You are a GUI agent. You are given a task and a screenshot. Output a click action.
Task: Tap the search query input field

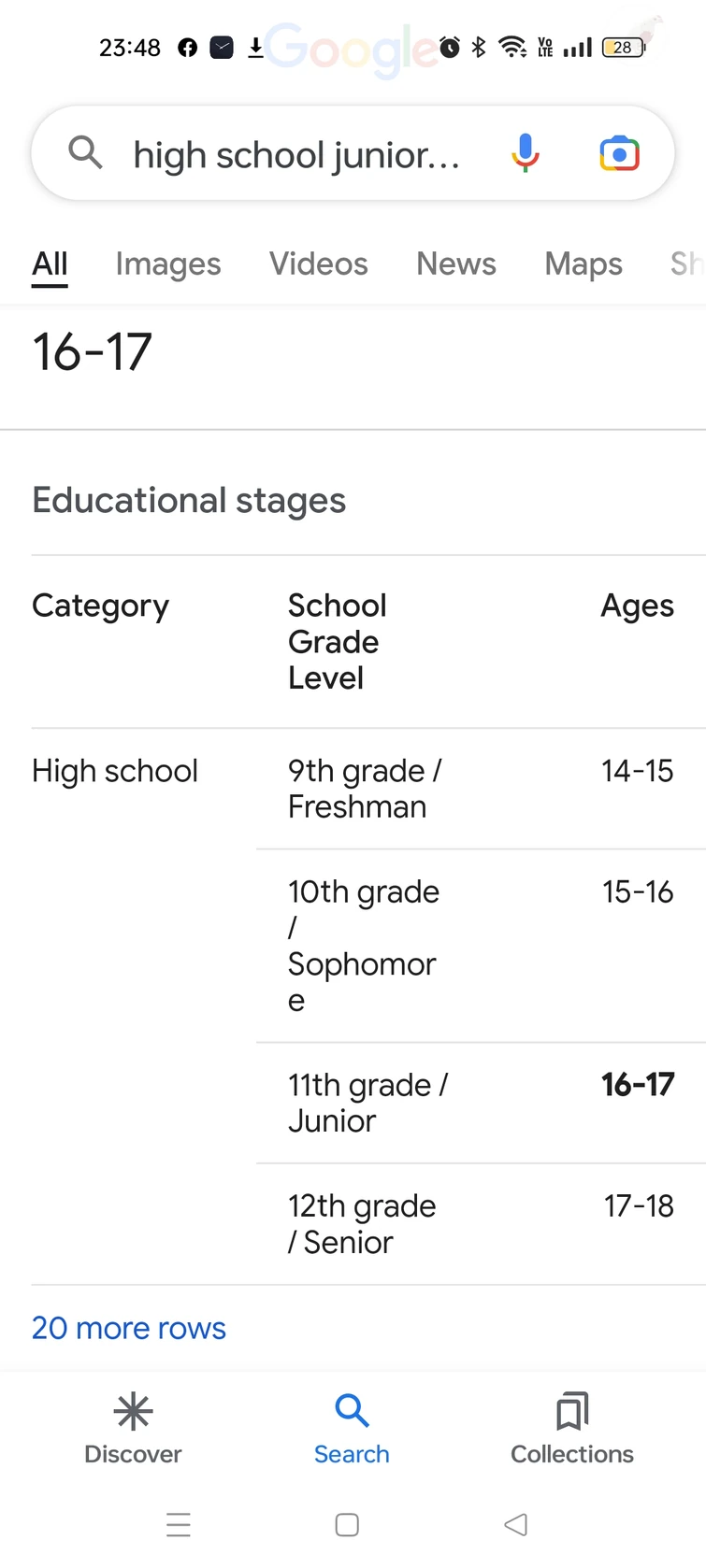click(x=297, y=155)
